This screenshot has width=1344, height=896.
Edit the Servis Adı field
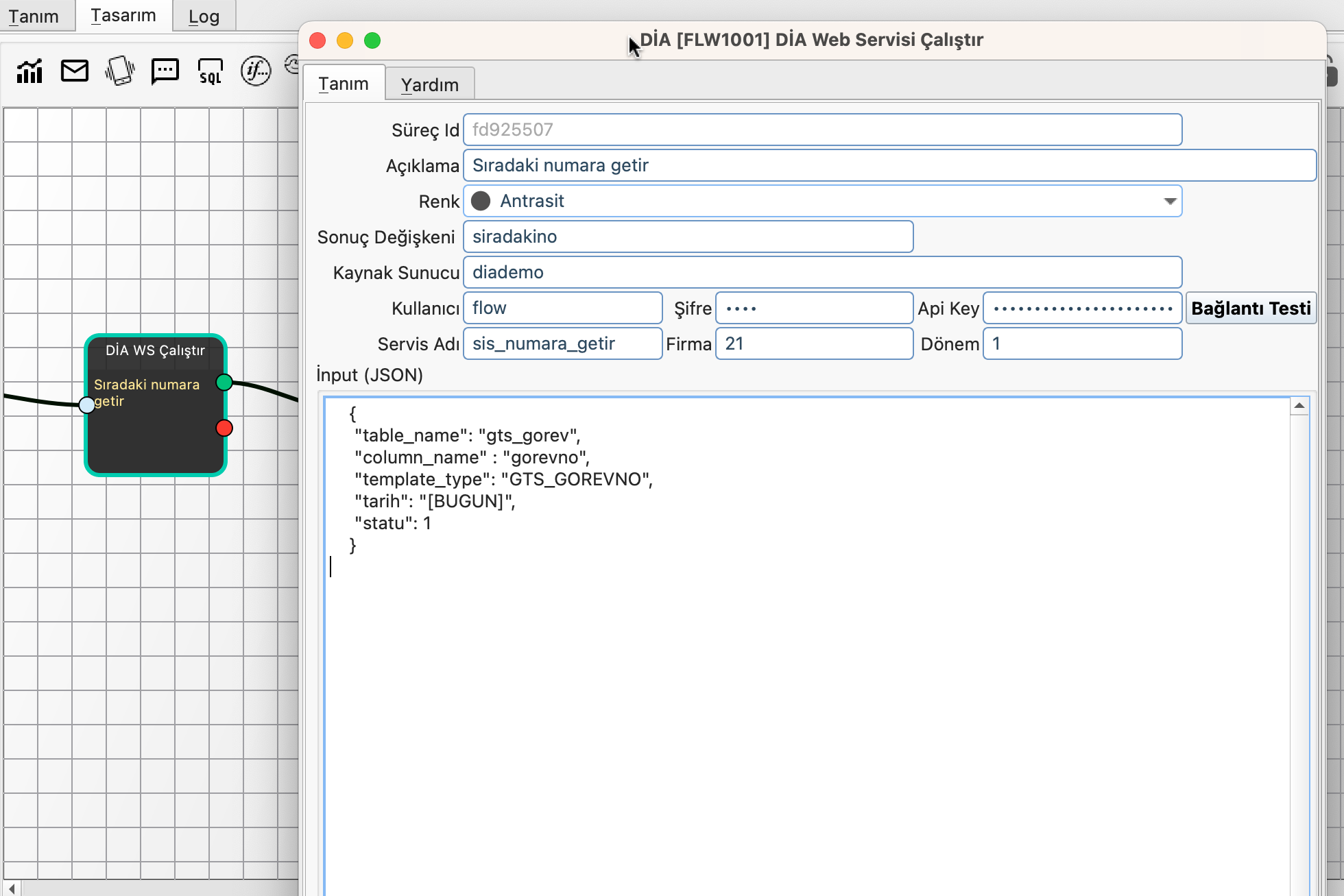pos(562,343)
